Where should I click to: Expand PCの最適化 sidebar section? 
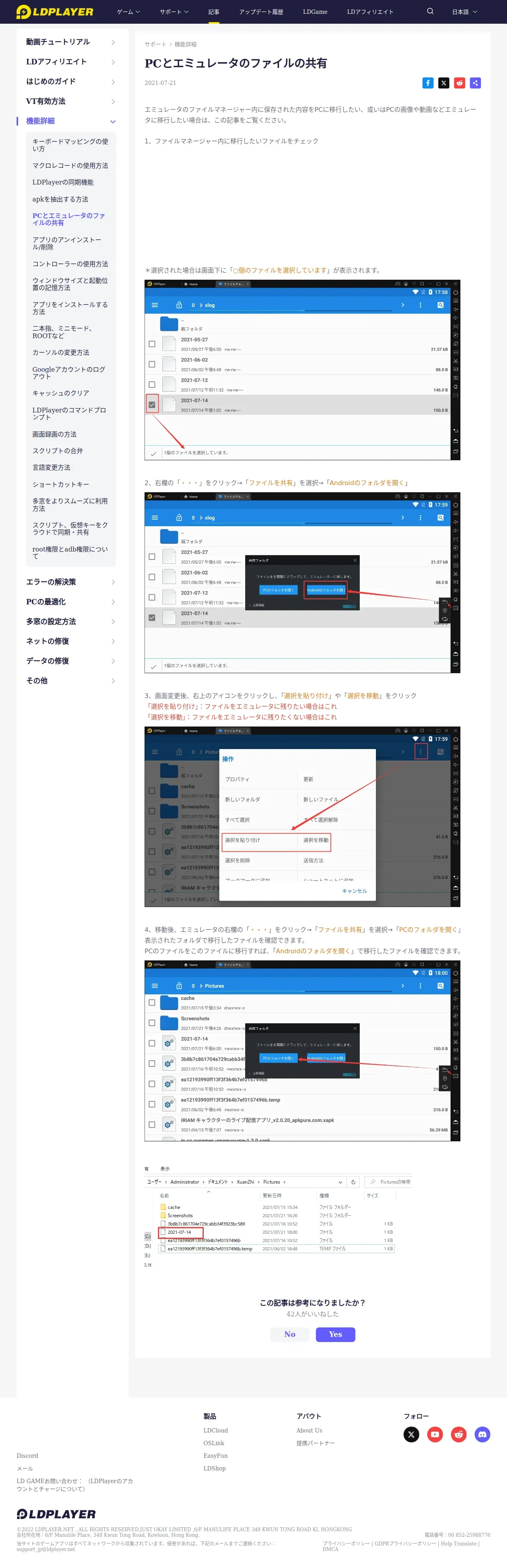70,602
